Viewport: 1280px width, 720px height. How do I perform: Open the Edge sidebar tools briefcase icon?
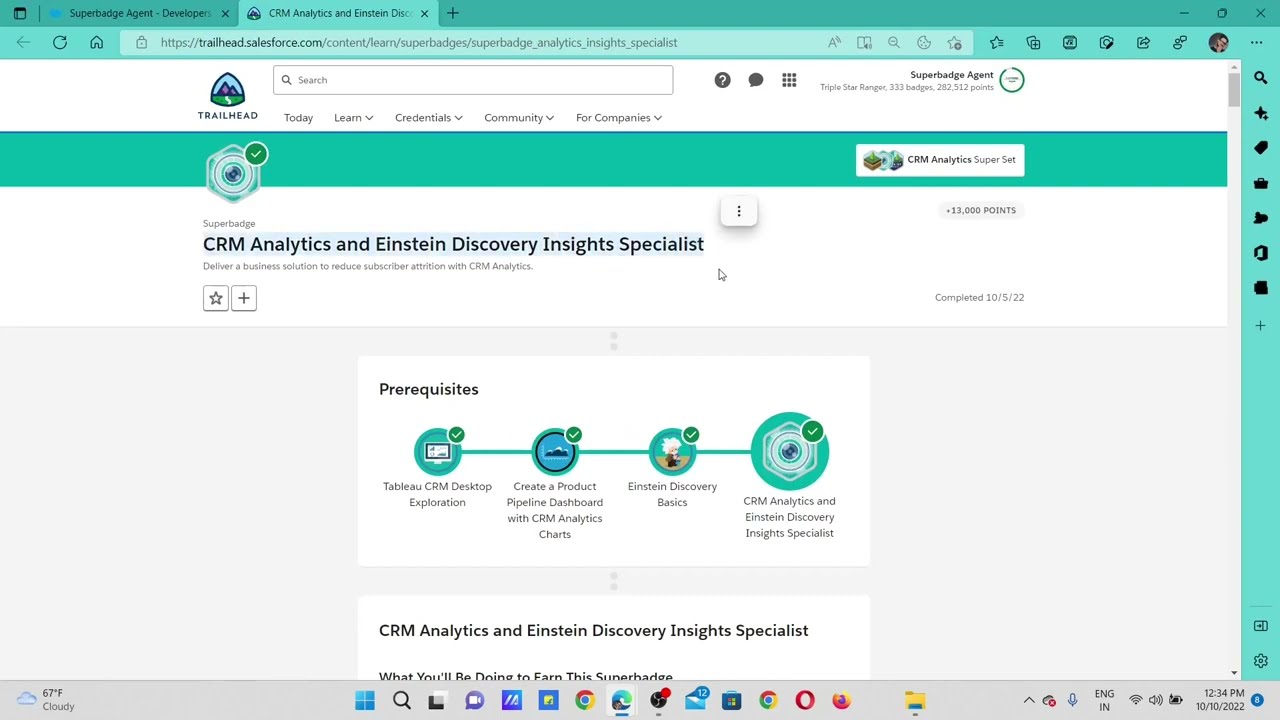pyautogui.click(x=1261, y=183)
